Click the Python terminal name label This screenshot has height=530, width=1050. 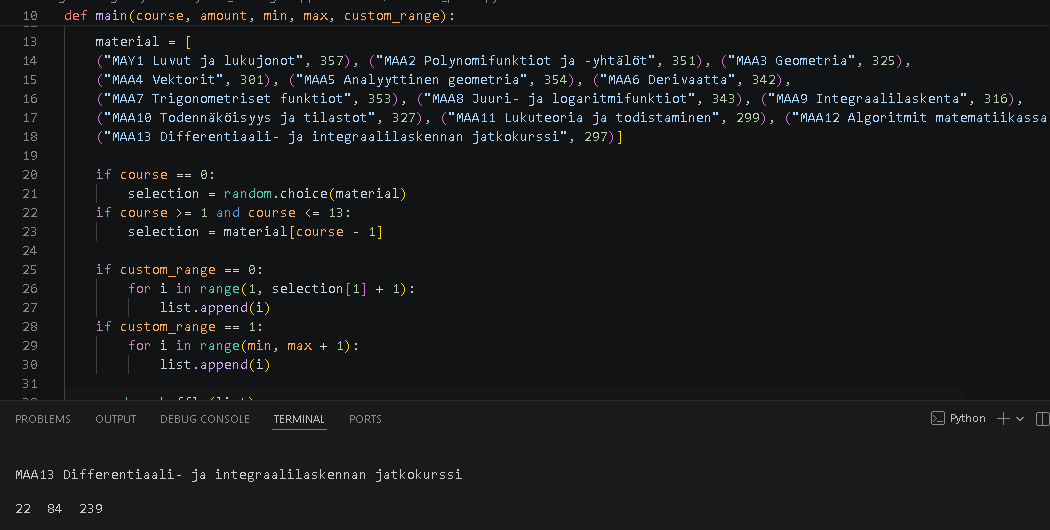click(968, 418)
